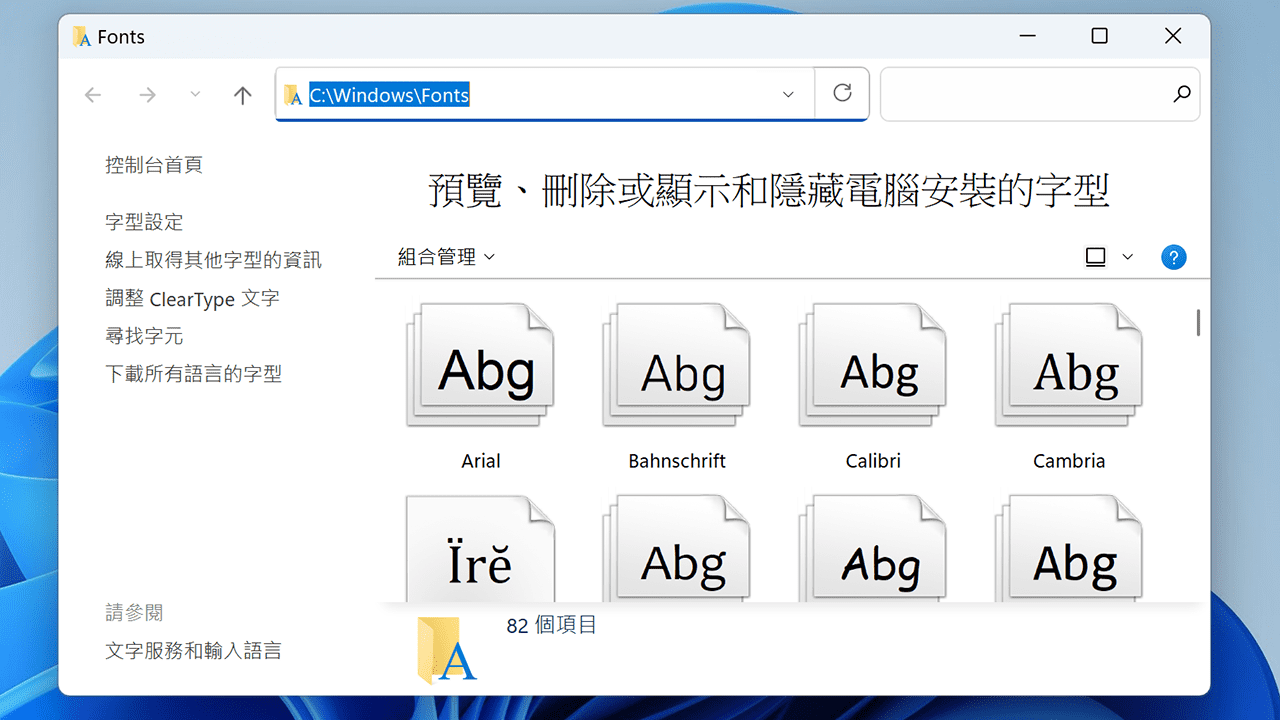Click the vertical scrollbar thumb
The image size is (1280, 720).
pyautogui.click(x=1196, y=322)
